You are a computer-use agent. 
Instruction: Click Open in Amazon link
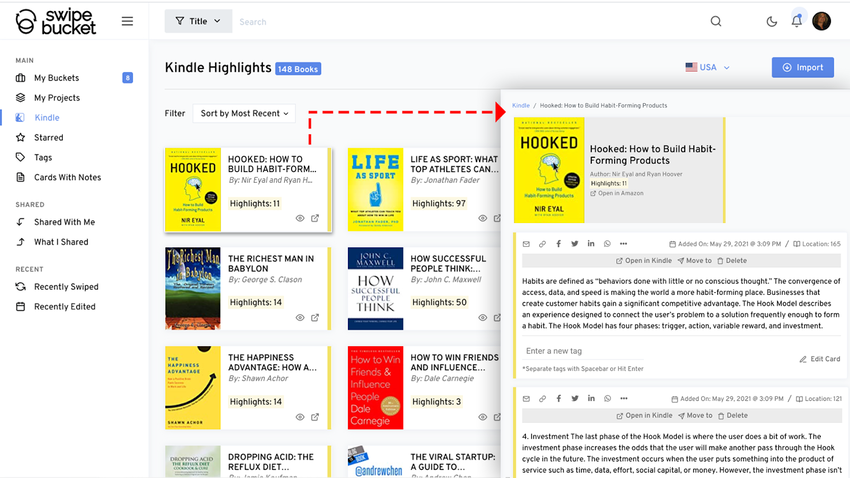(617, 193)
